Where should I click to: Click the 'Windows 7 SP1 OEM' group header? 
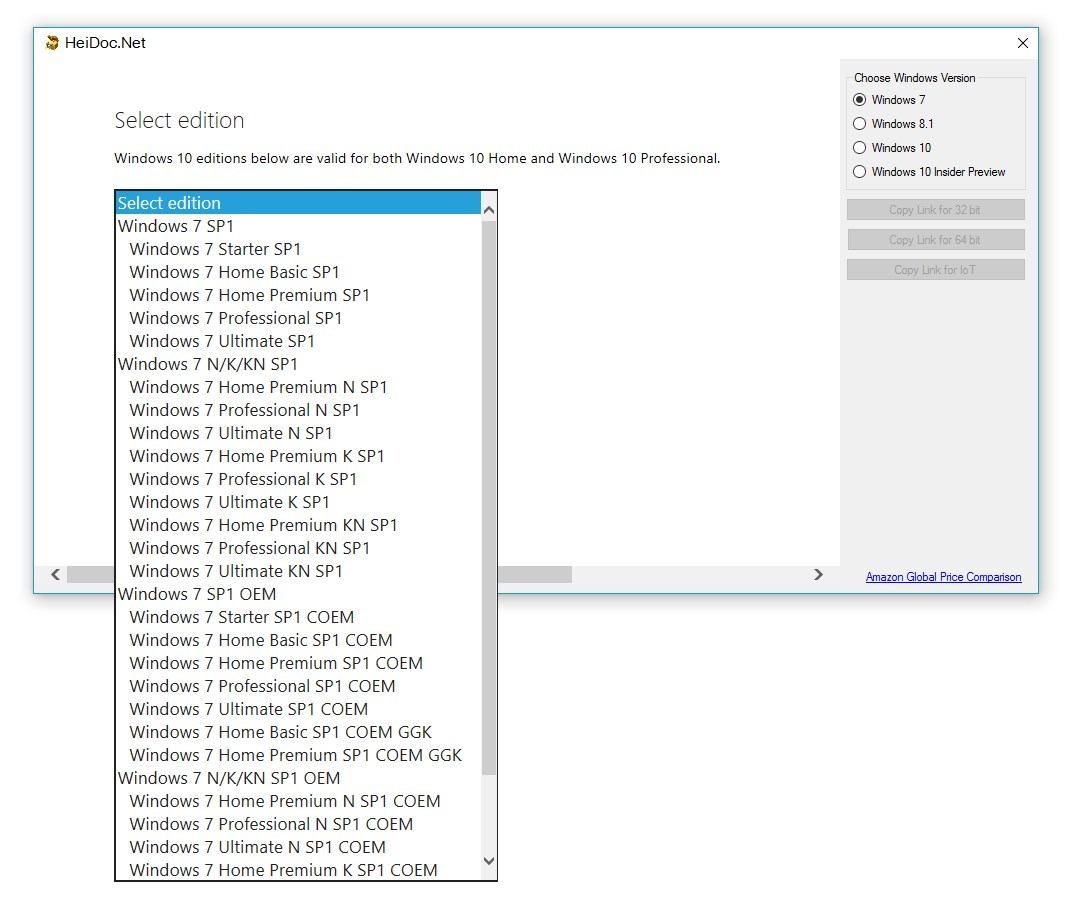(x=298, y=594)
